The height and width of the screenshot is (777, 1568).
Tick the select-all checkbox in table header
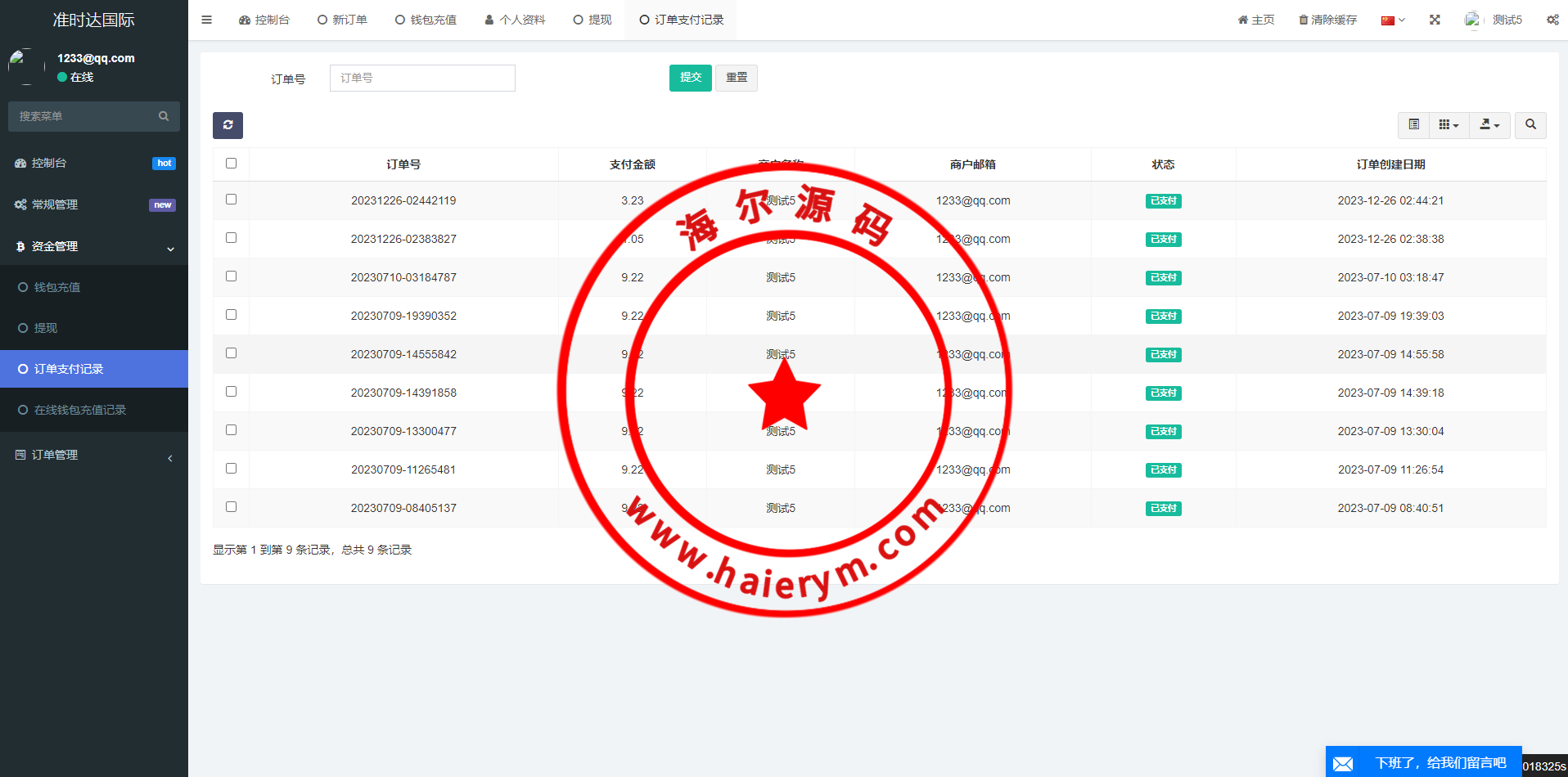[232, 164]
